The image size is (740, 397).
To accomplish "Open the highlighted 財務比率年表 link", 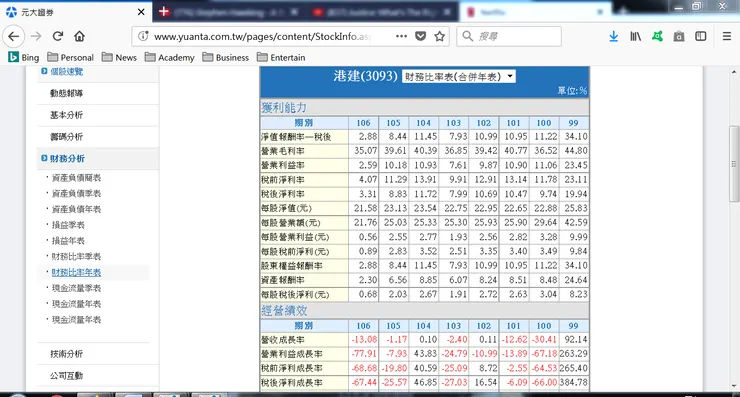I will (76, 272).
